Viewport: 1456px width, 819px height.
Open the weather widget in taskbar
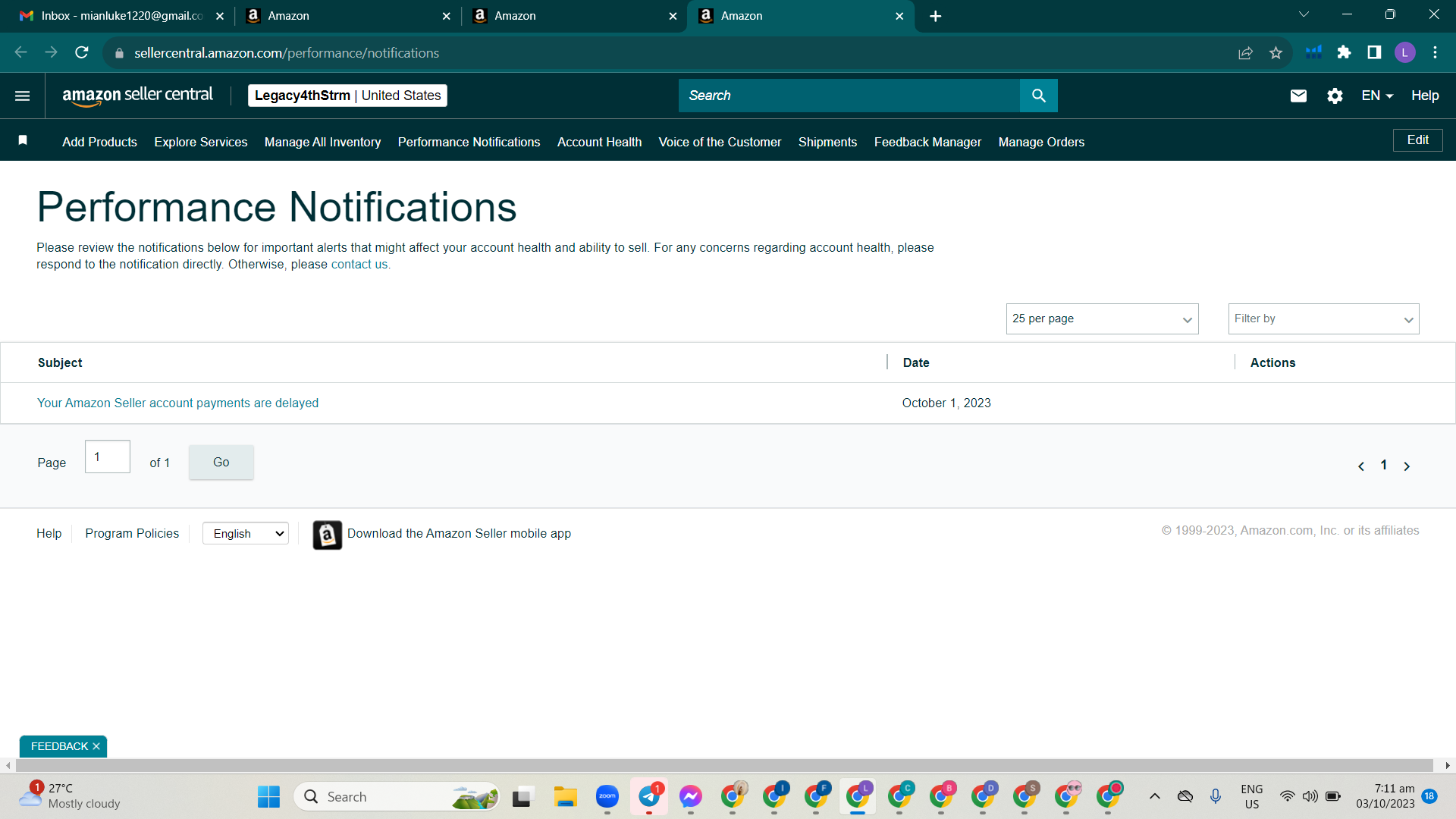[x=70, y=797]
